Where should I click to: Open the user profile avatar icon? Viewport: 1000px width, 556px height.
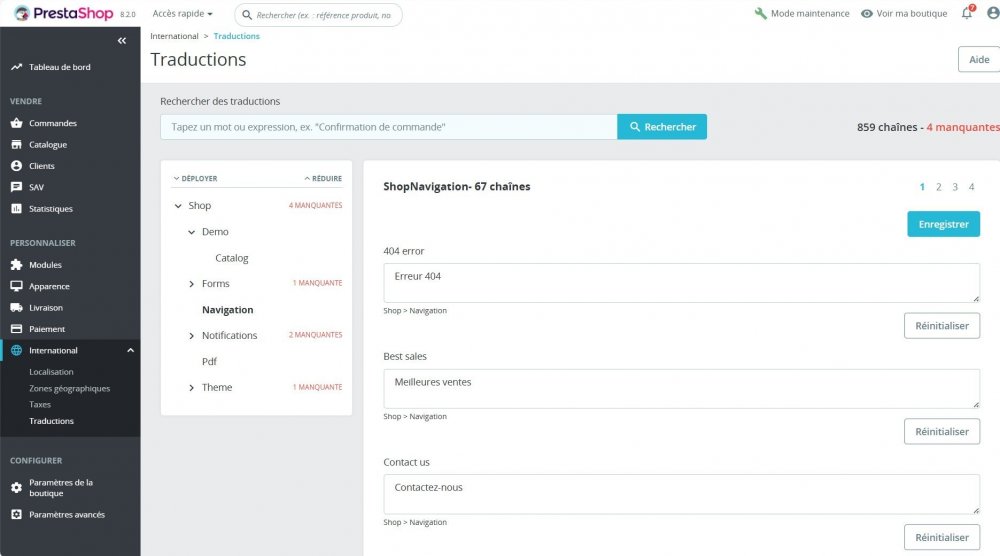[x=993, y=14]
